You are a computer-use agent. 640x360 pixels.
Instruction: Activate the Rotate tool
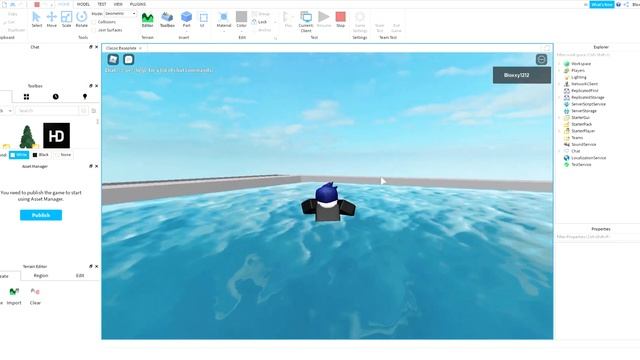(x=82, y=20)
